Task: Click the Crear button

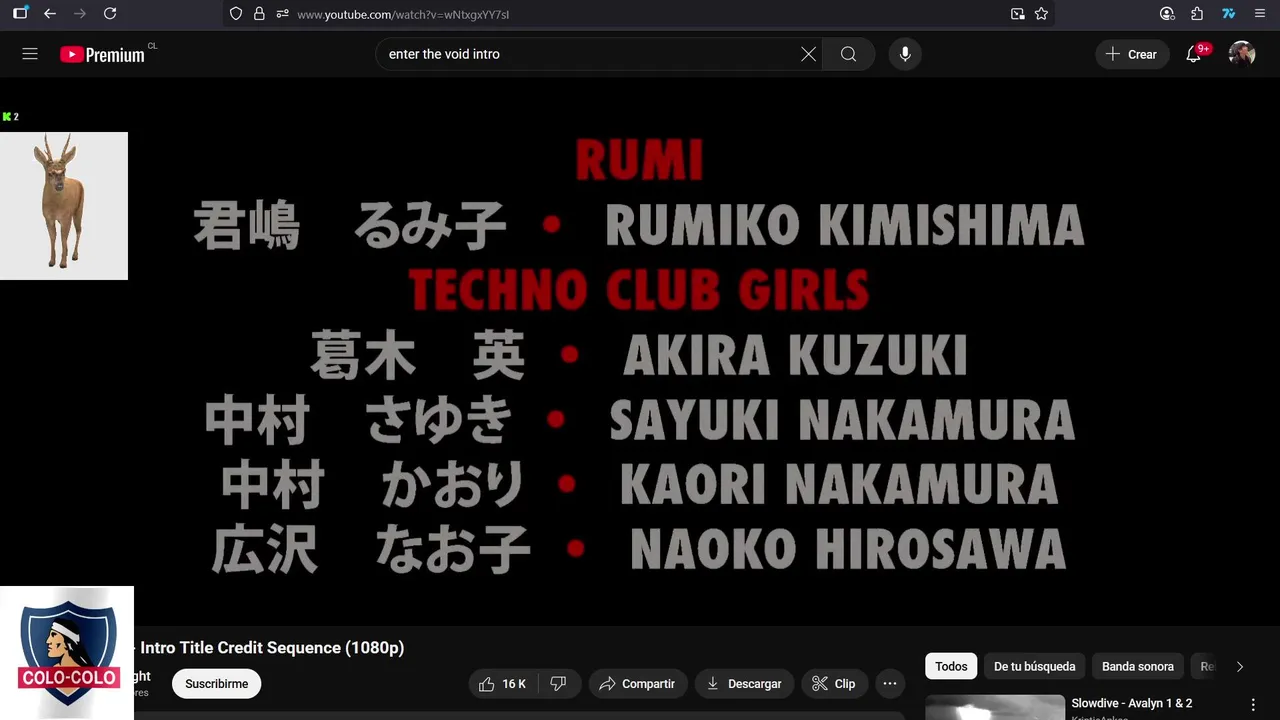Action: (1132, 54)
